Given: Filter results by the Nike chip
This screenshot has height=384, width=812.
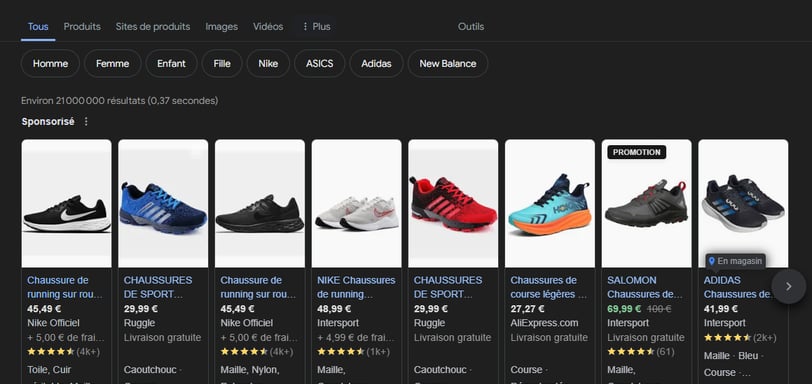Looking at the screenshot, I should 268,64.
